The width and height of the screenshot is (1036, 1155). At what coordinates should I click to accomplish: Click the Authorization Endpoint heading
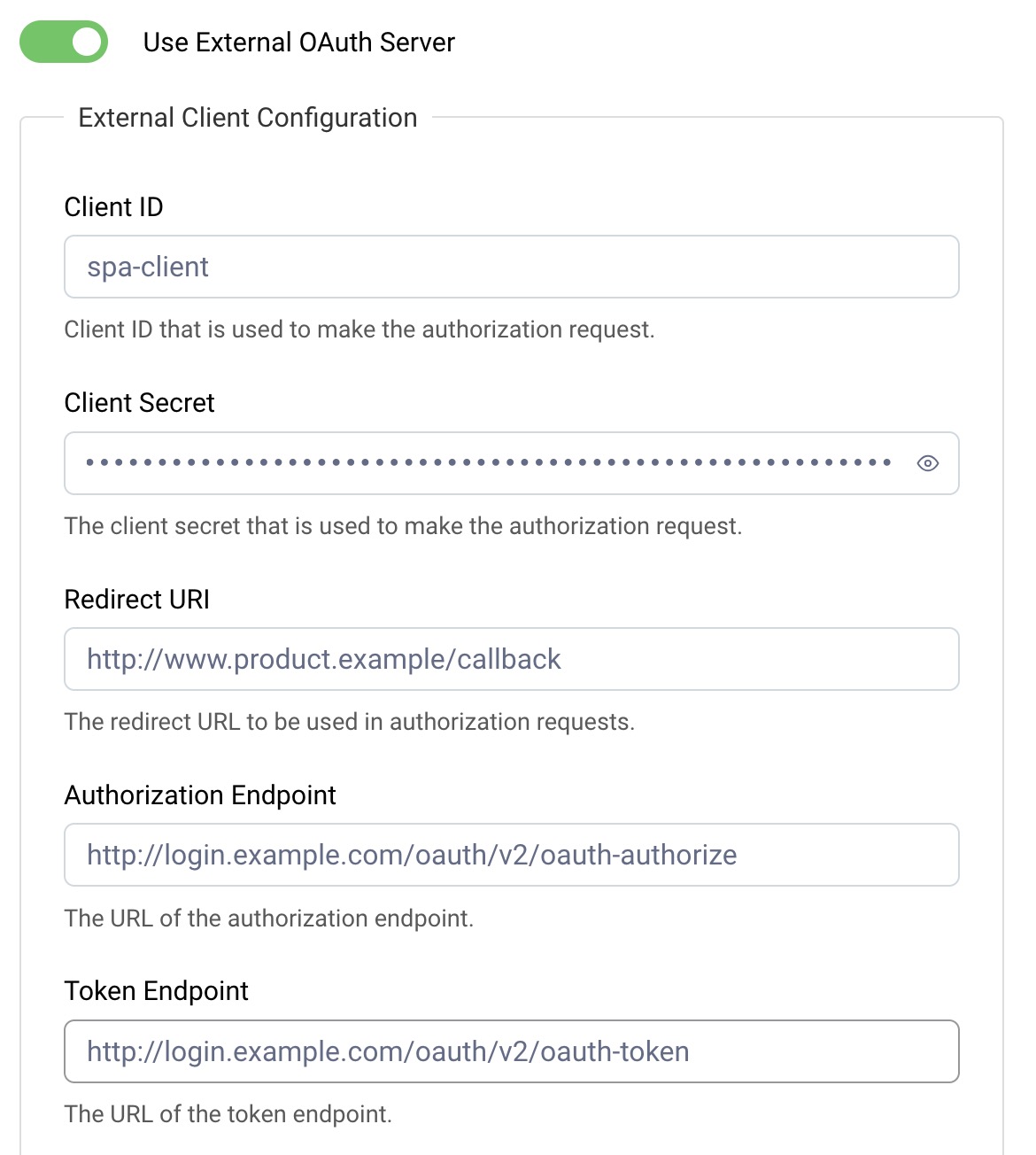pyautogui.click(x=200, y=795)
